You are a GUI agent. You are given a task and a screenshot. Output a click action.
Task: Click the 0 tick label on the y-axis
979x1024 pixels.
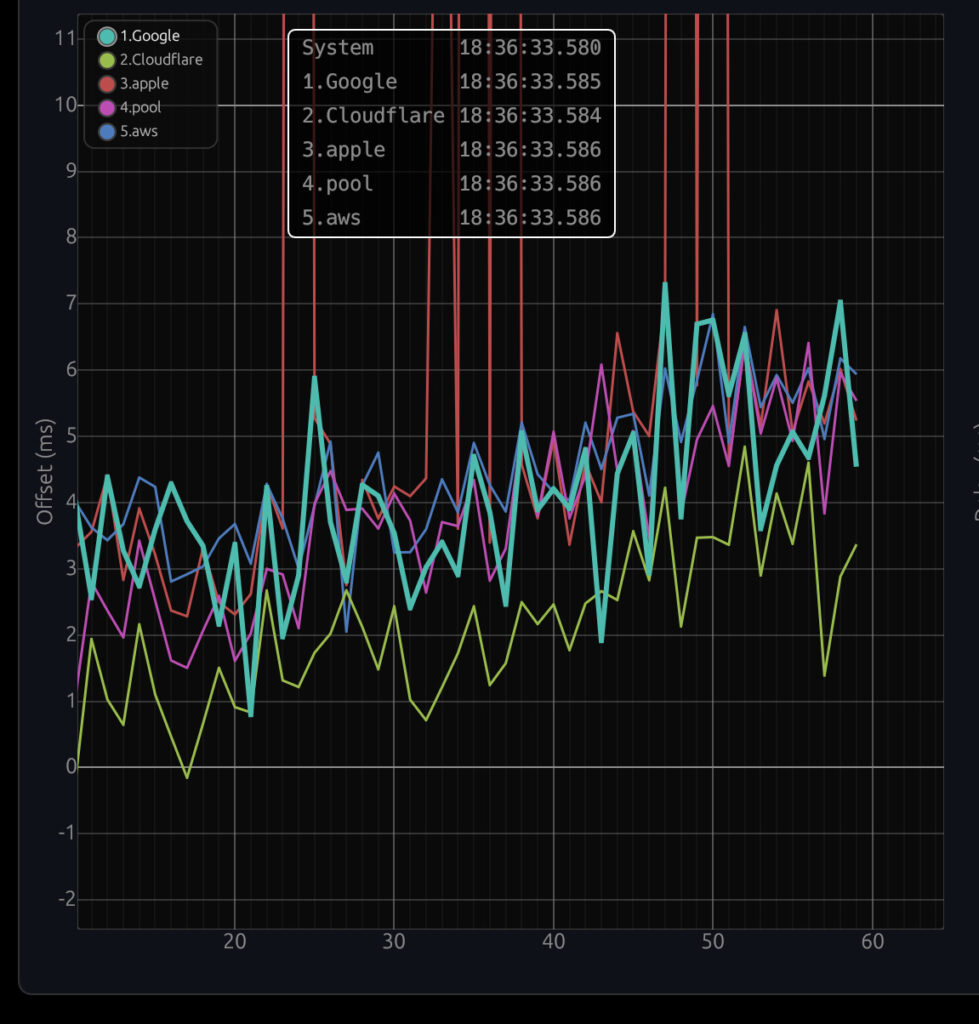pos(70,767)
